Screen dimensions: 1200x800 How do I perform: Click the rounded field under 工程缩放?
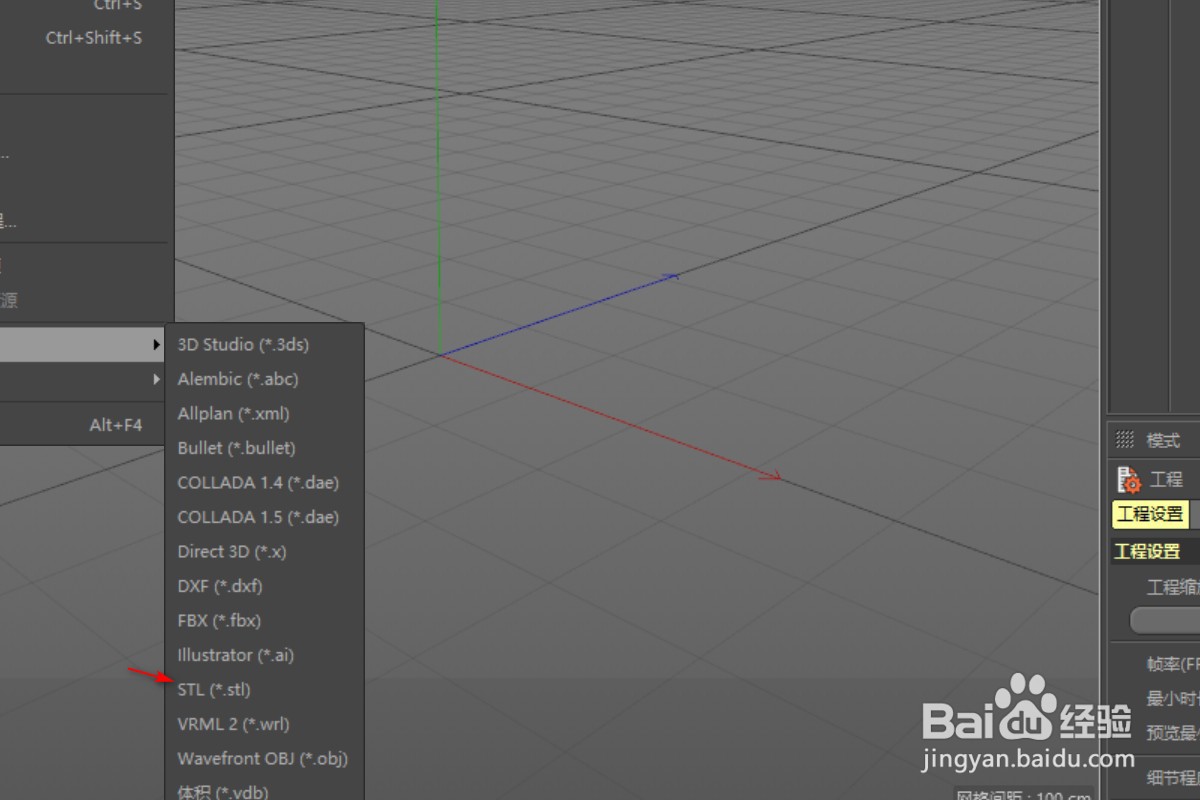click(x=1165, y=620)
